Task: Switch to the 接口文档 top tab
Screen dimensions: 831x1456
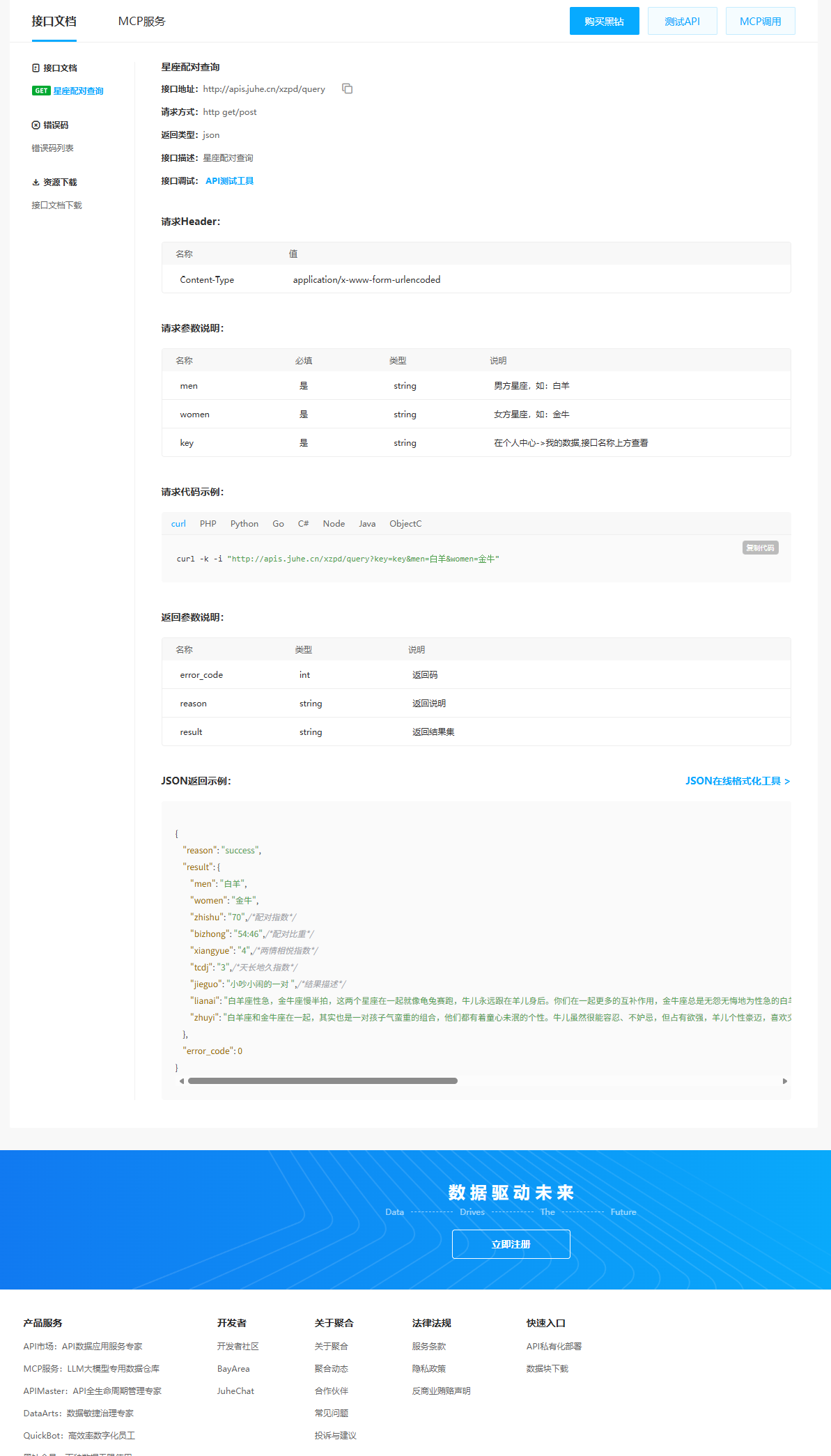Action: point(54,21)
